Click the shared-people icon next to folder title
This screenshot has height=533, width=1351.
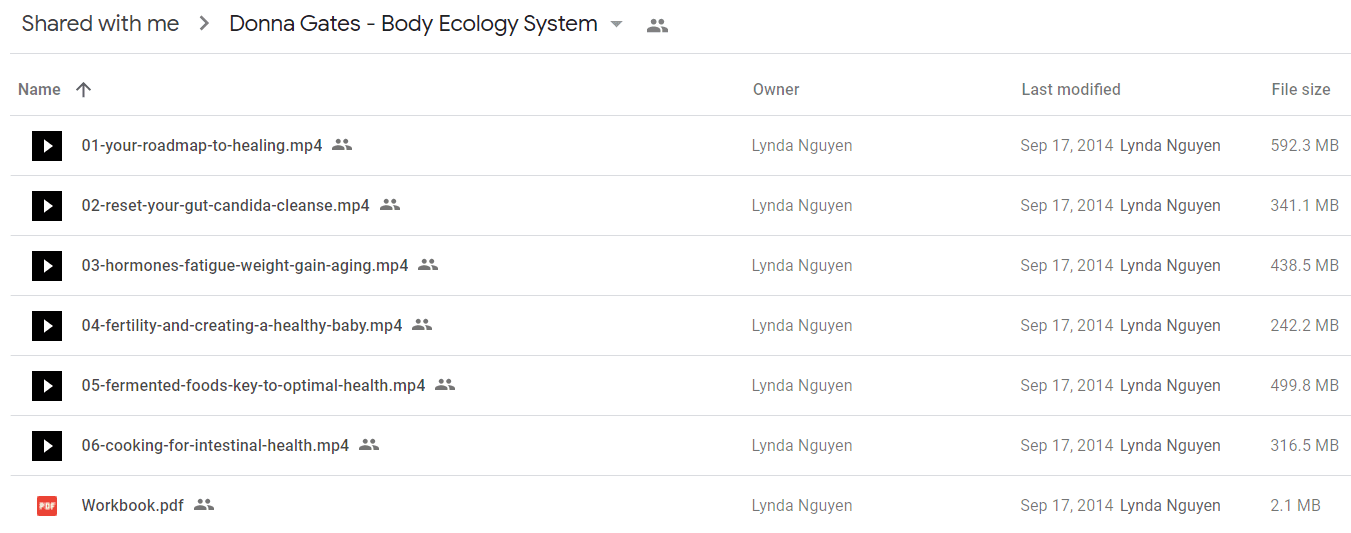tap(657, 26)
